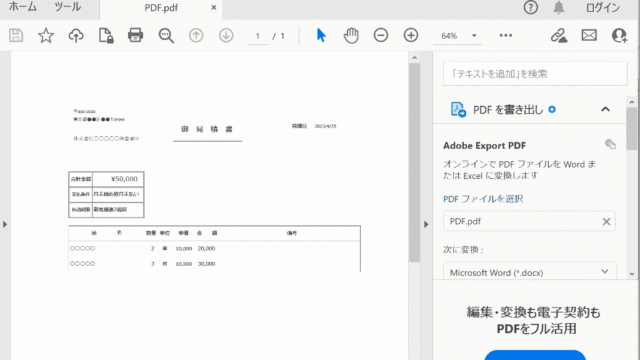This screenshot has width=640, height=360.
Task: Zoom out with the minus icon
Action: [x=381, y=36]
